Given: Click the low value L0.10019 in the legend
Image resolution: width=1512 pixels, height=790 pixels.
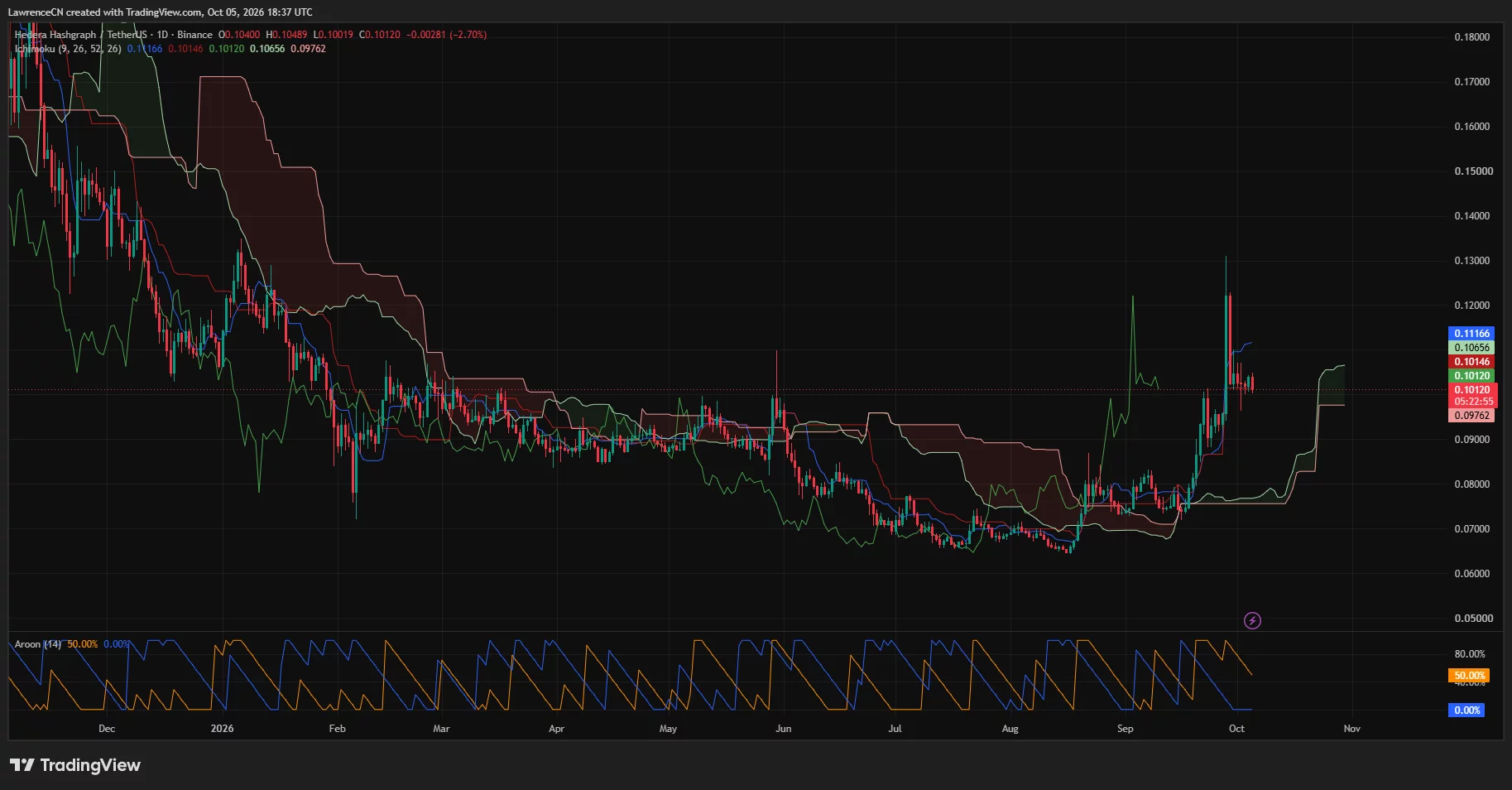Looking at the screenshot, I should click(x=334, y=35).
